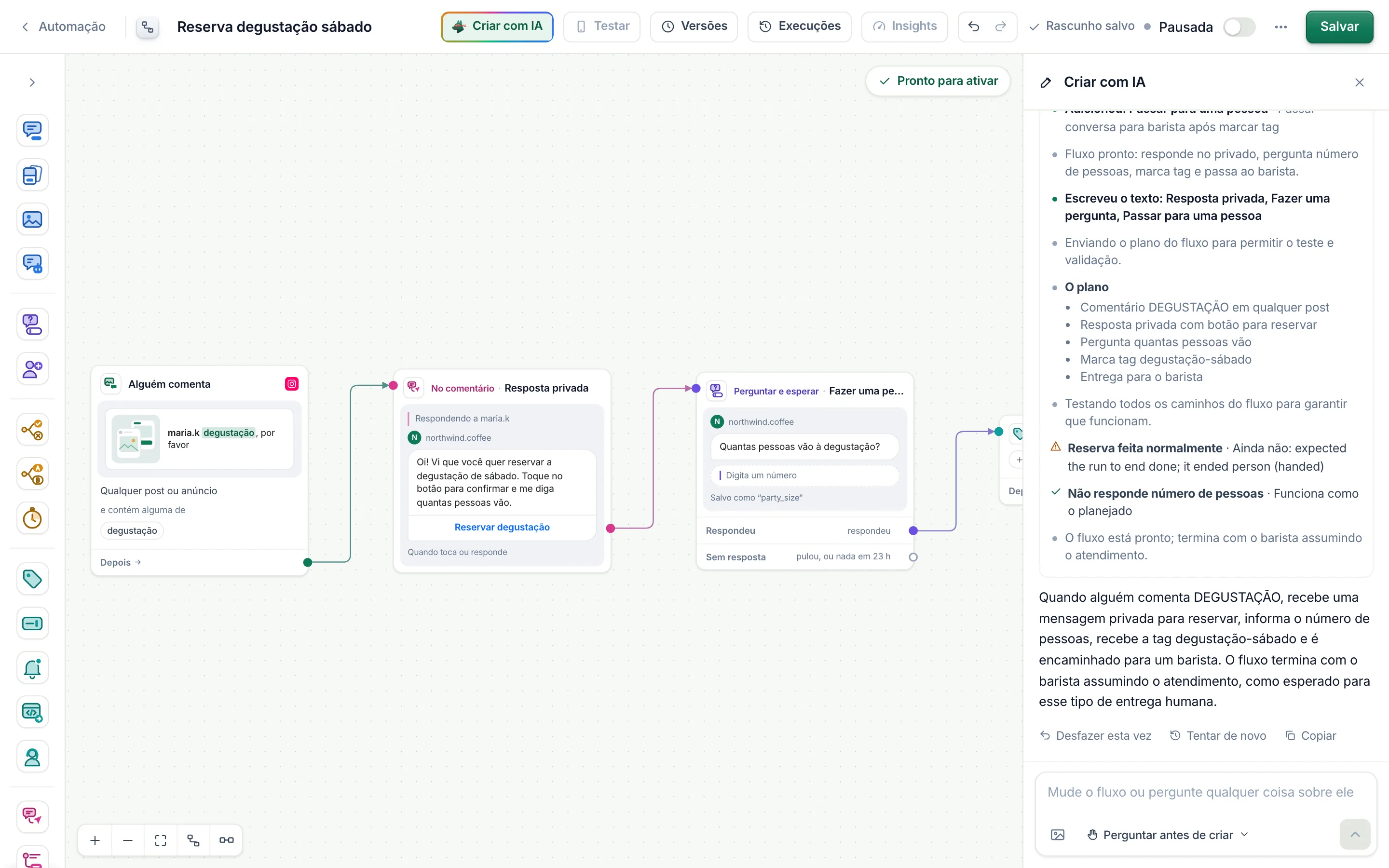Open the Insights tab

click(x=905, y=27)
